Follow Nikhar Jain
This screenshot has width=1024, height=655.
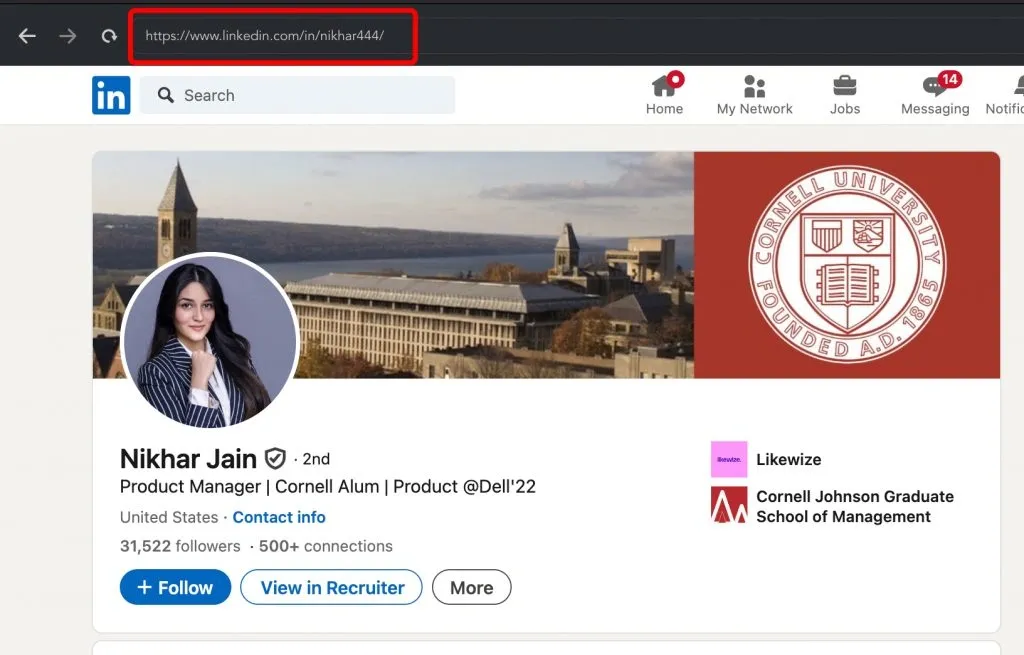175,587
